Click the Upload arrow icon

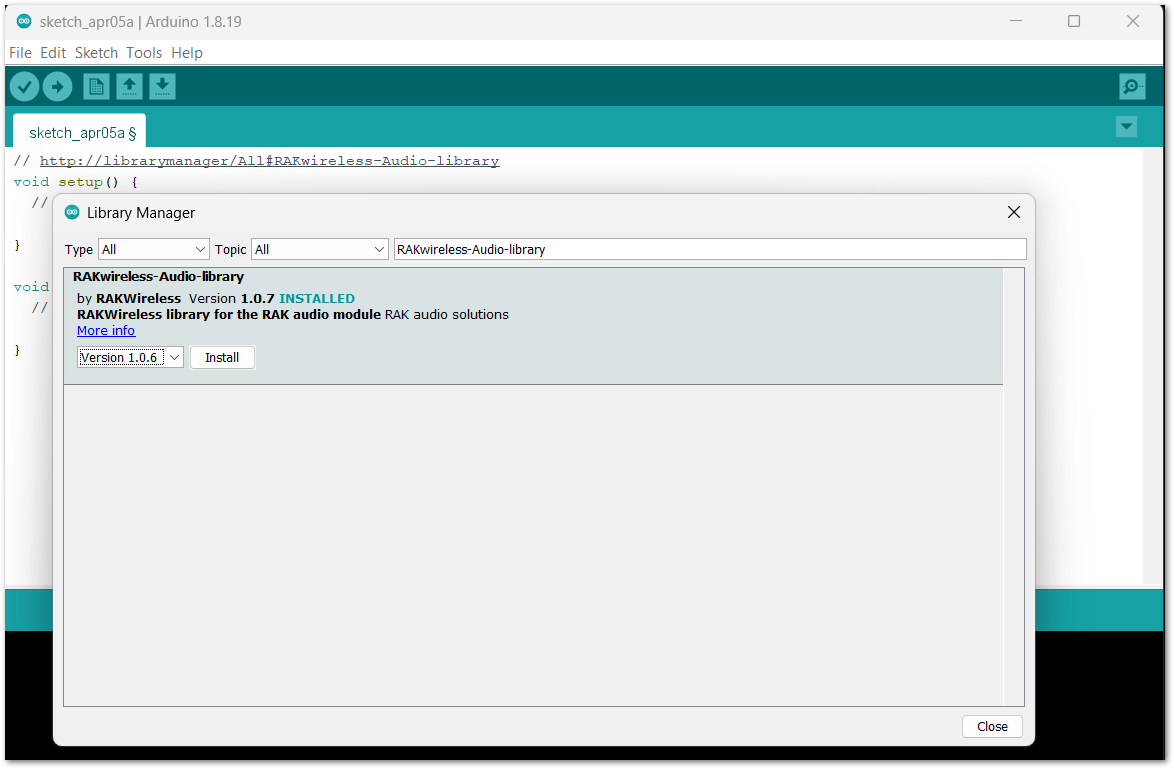tap(57, 87)
